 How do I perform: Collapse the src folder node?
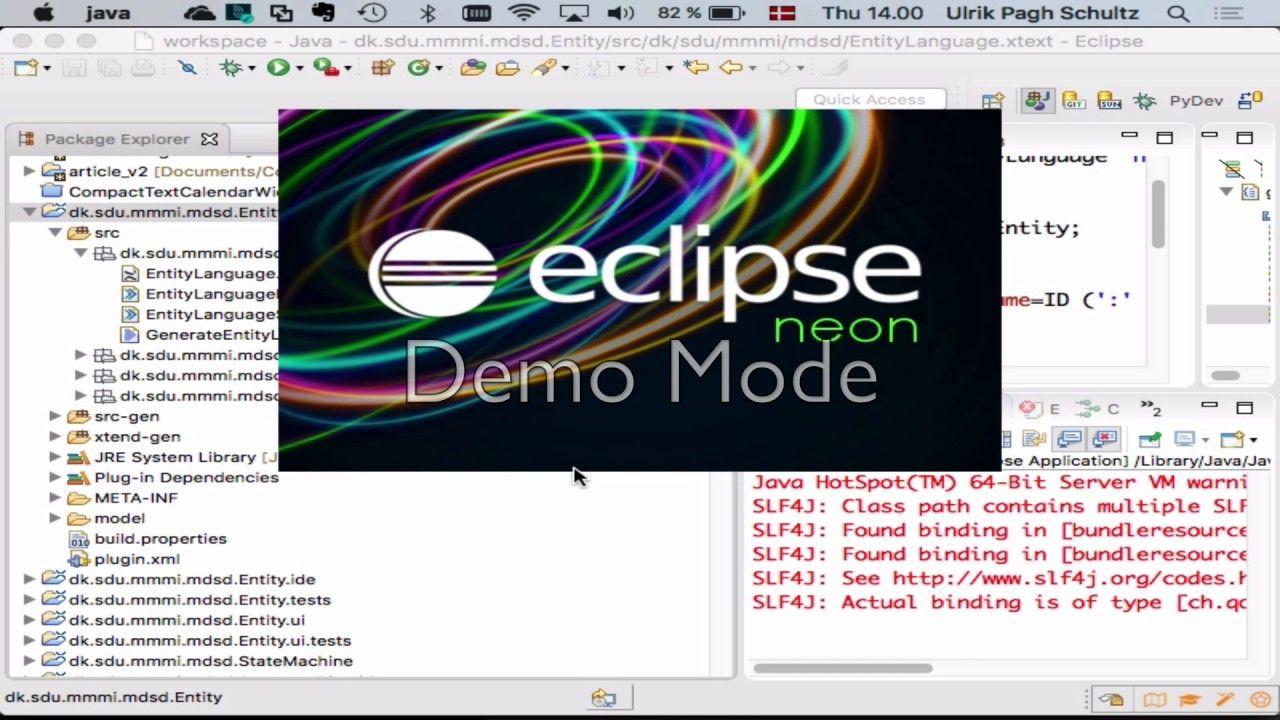point(55,232)
